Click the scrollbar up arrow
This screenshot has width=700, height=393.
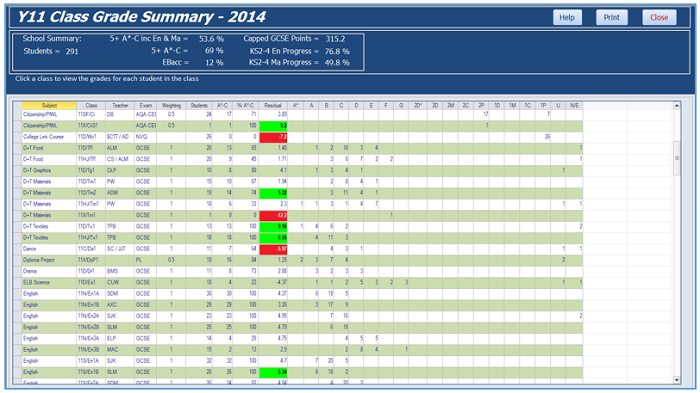pyautogui.click(x=677, y=105)
